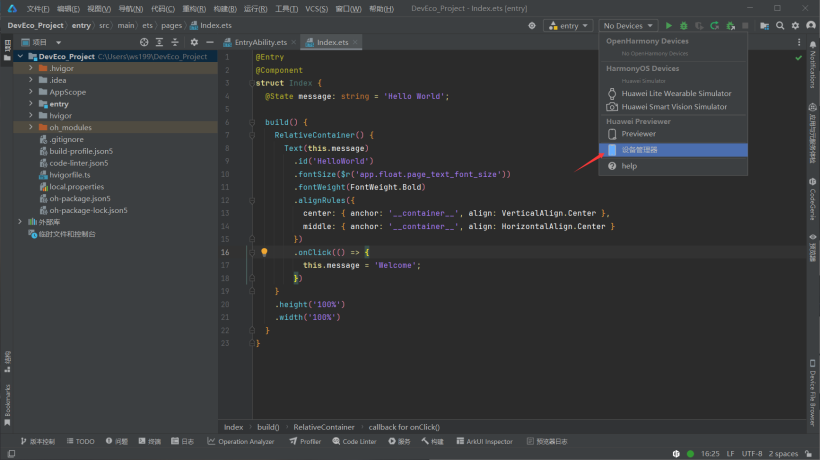This screenshot has height=460, width=820.
Task: Select Huawei Lite Wearable Simulator
Action: (x=673, y=94)
